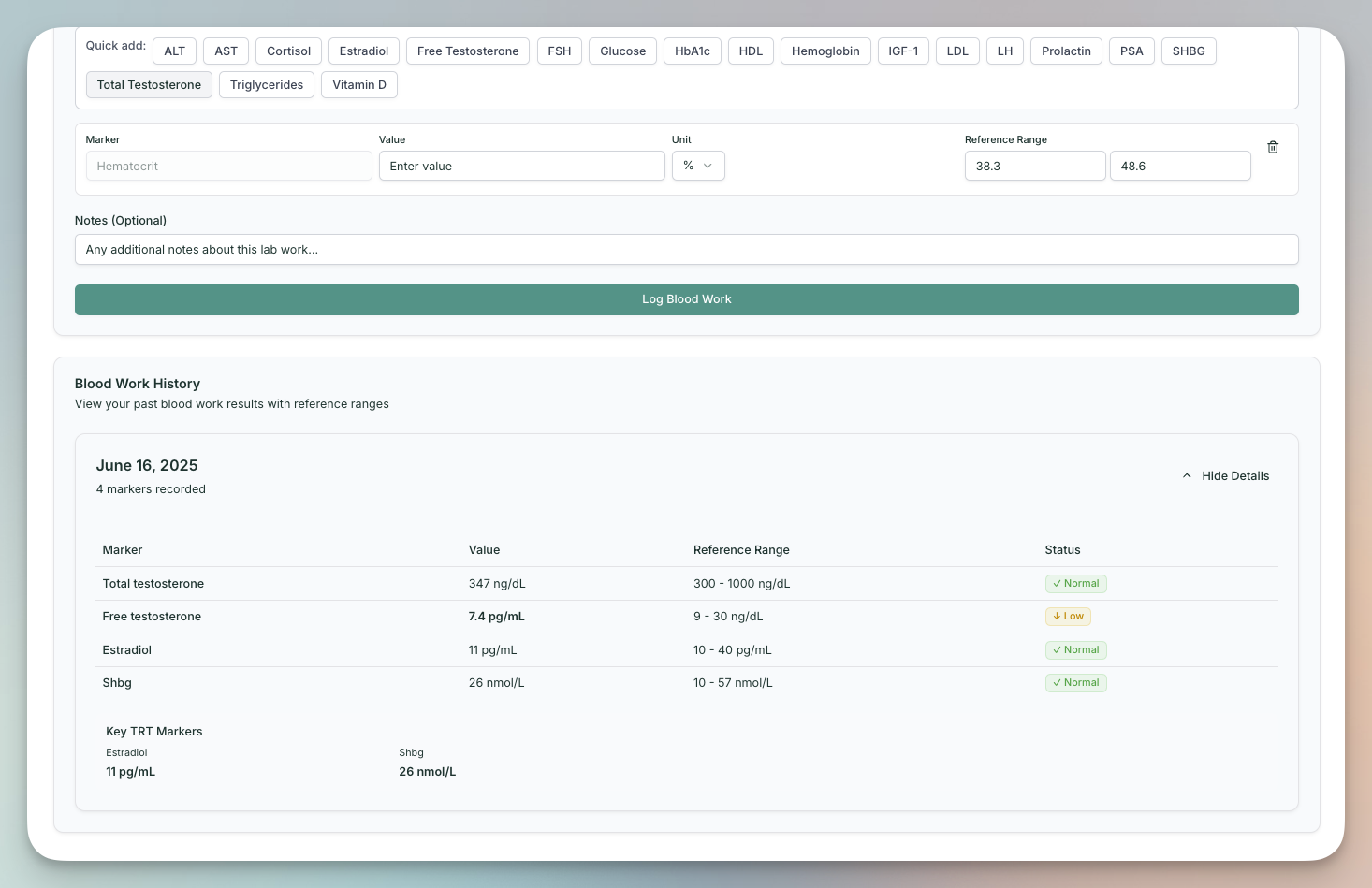Click the Hematocrit marker name field
This screenshot has width=1372, height=888.
click(229, 166)
